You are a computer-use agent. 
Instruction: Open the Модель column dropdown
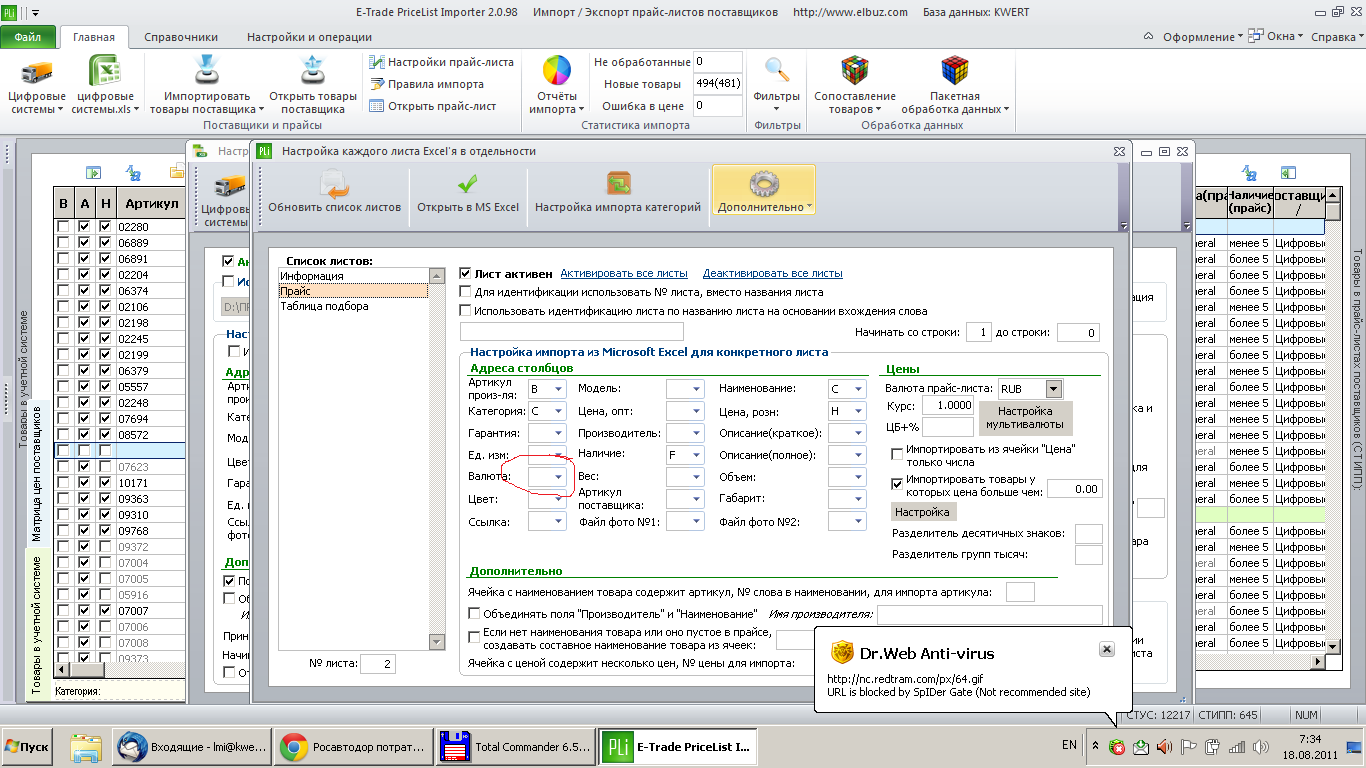(x=697, y=388)
